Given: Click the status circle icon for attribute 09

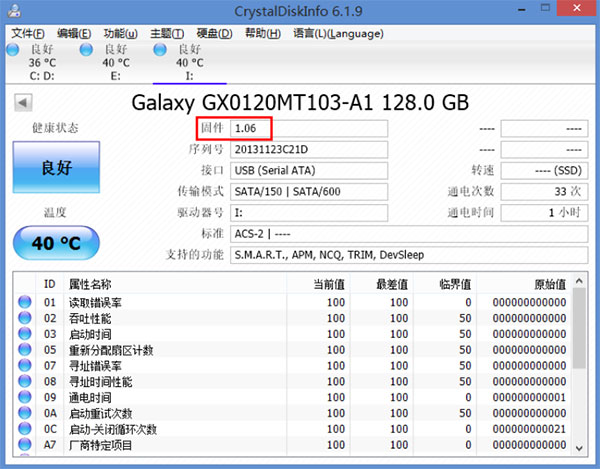Looking at the screenshot, I should [x=25, y=397].
